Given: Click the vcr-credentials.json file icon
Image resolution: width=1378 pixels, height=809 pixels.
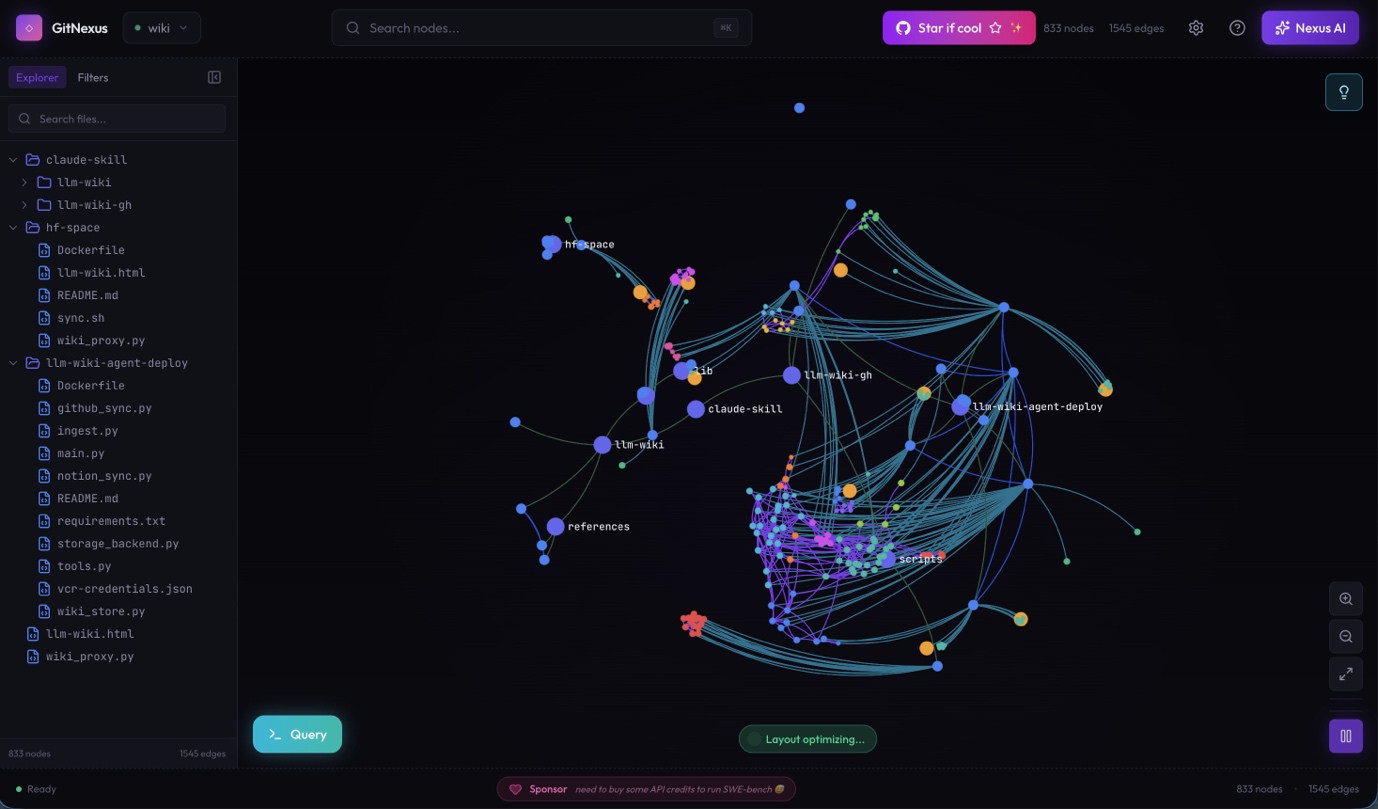Looking at the screenshot, I should pos(44,589).
